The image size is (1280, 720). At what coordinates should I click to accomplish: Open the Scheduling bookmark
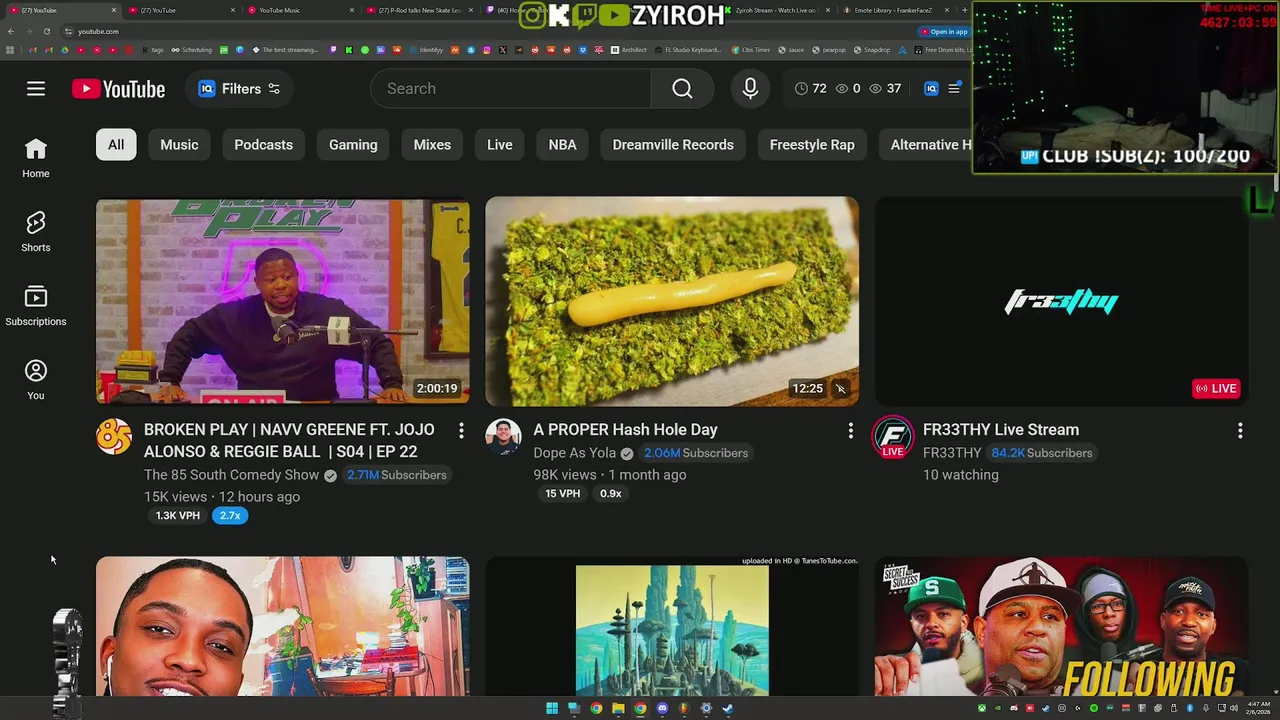[191, 50]
